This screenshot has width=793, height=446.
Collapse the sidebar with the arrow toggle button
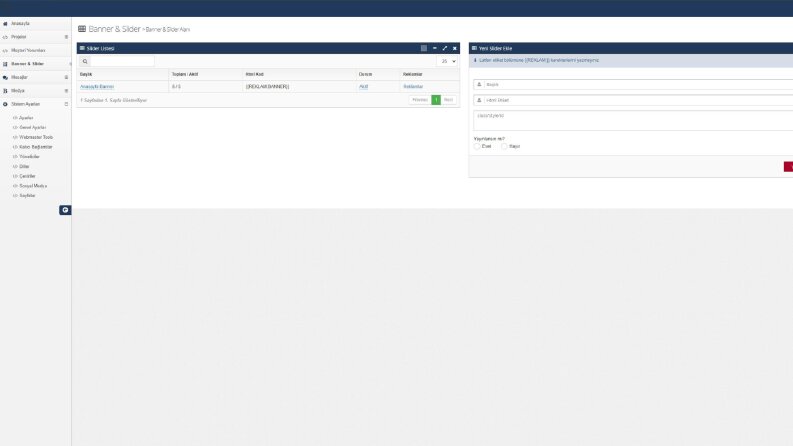[x=65, y=210]
